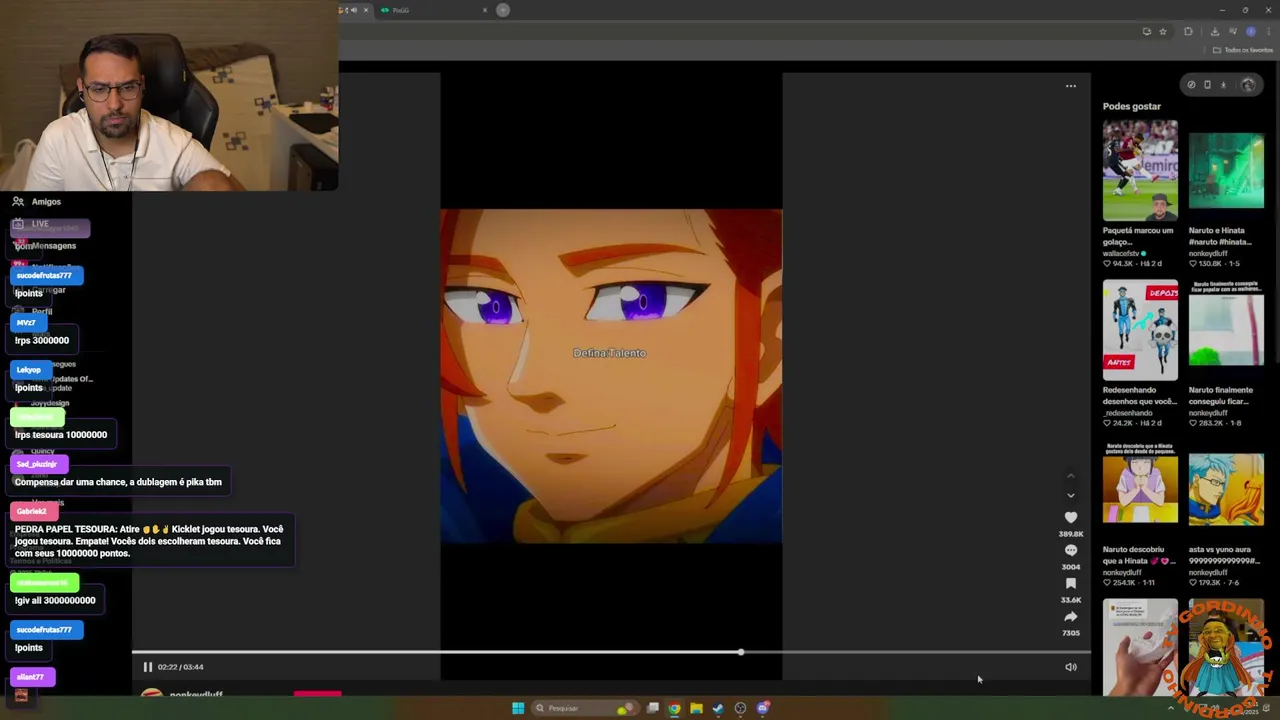Click the 'Amigos' sidebar item
The image size is (1280, 720).
click(37, 202)
